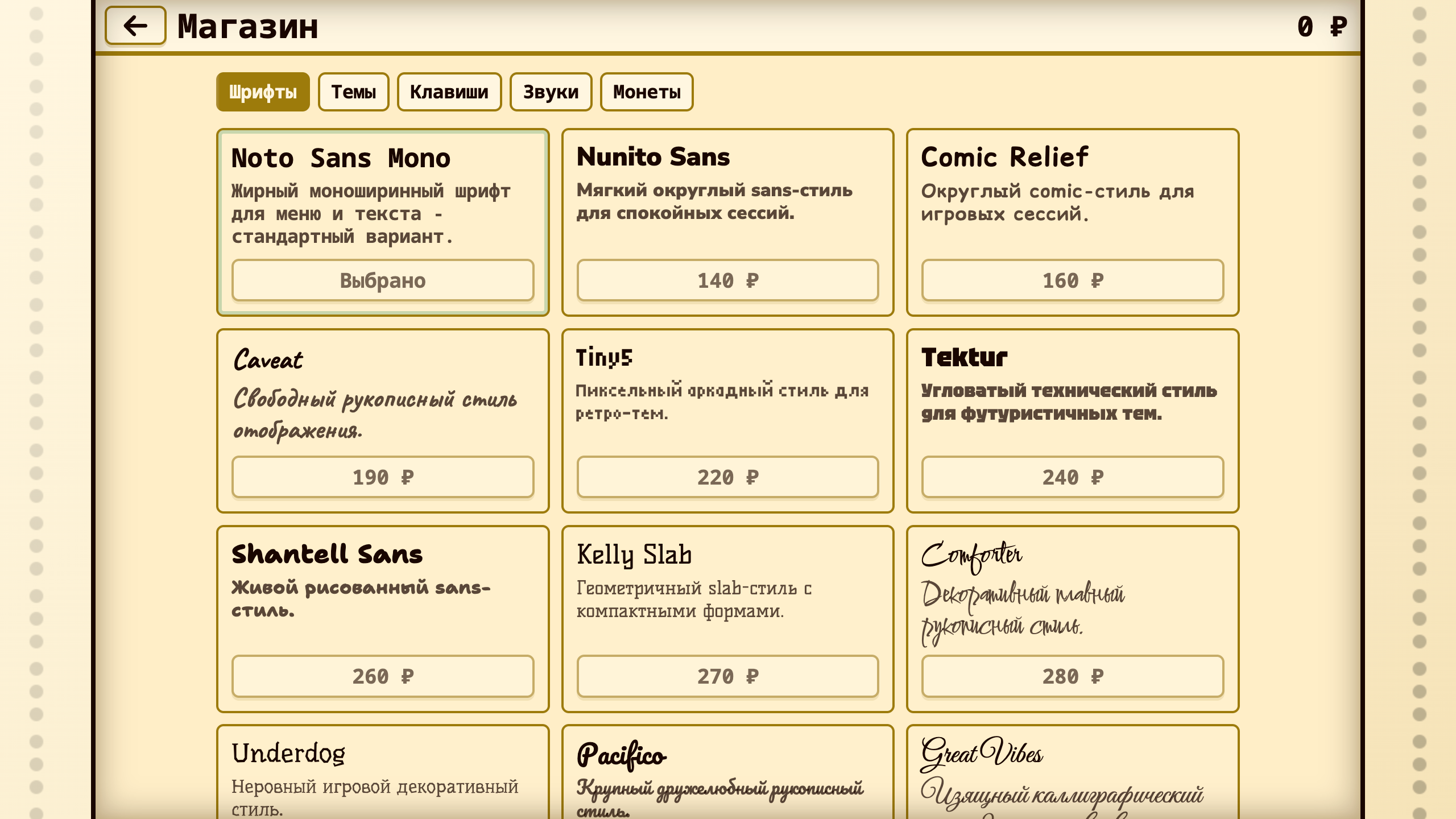Click the description 'Неровный игровой декоративный стиль'
Screen dimensions: 1456x819
pos(375,797)
